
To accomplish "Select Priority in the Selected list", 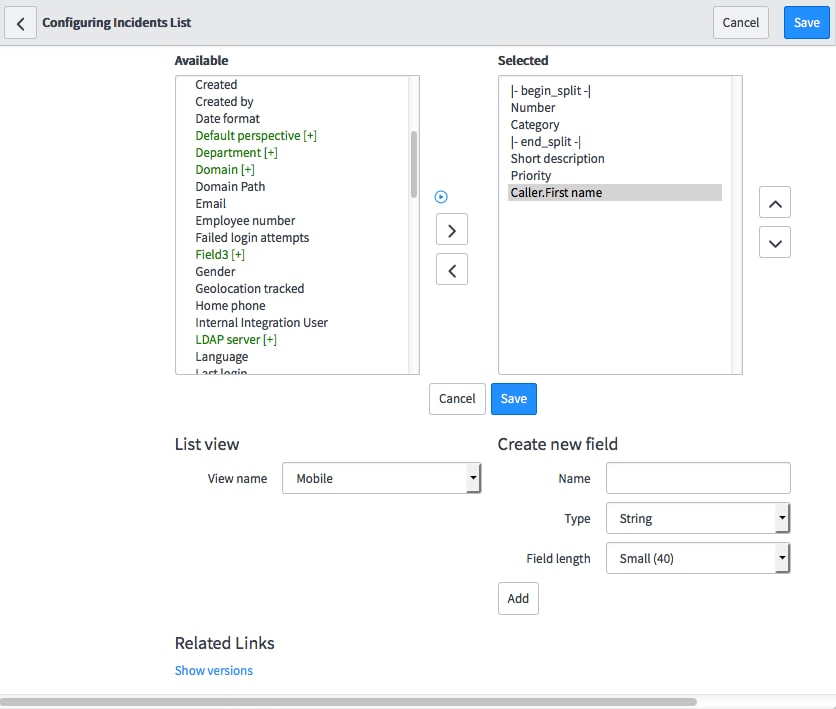I will (x=530, y=175).
